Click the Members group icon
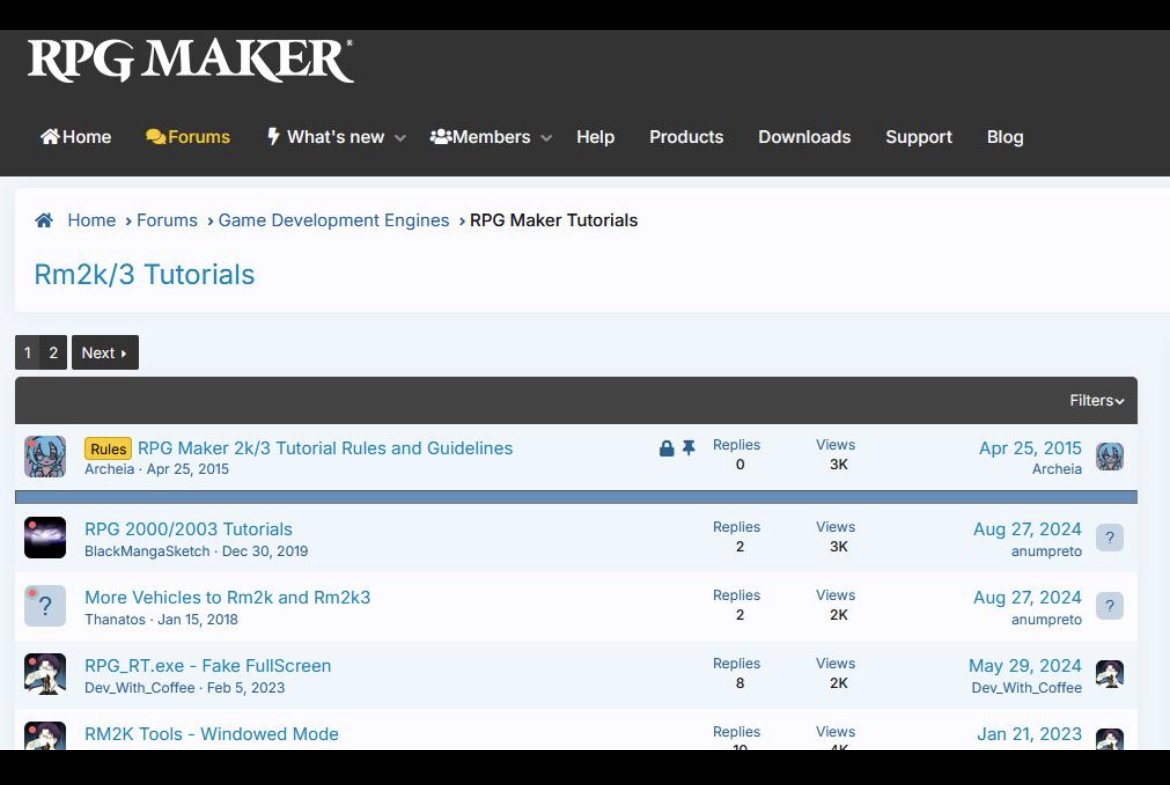This screenshot has height=785, width=1170. [x=440, y=136]
